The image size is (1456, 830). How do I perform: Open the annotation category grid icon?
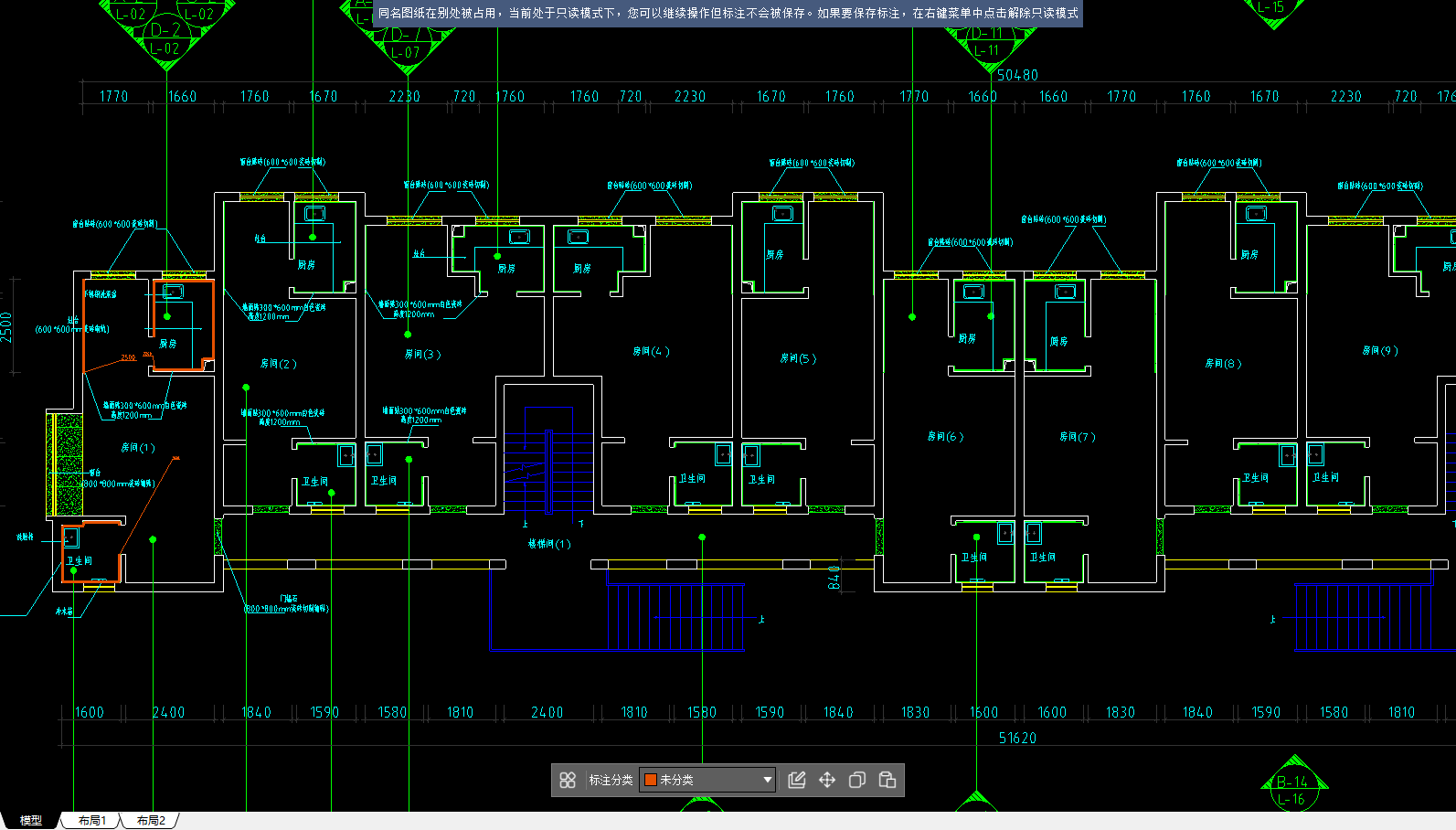pos(568,780)
